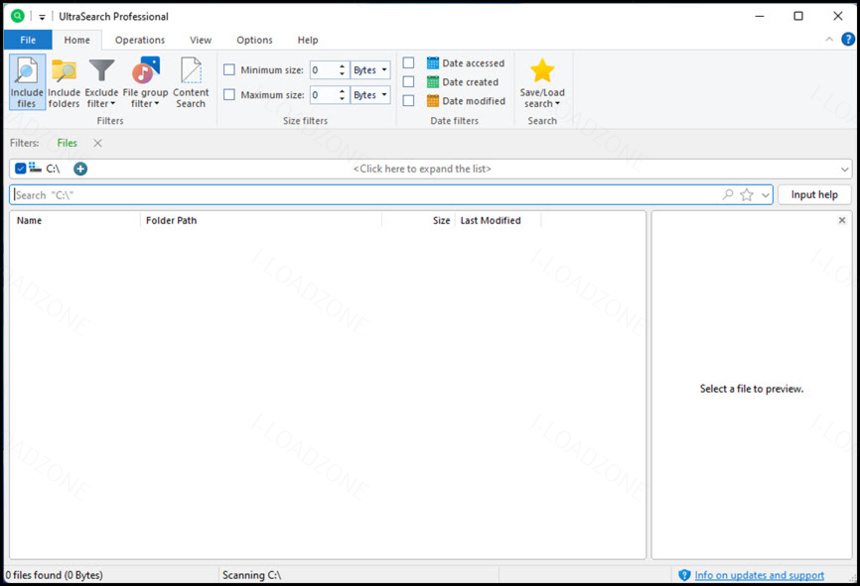860x586 pixels.
Task: Click the Date accessed calendar icon
Action: pyautogui.click(x=433, y=63)
